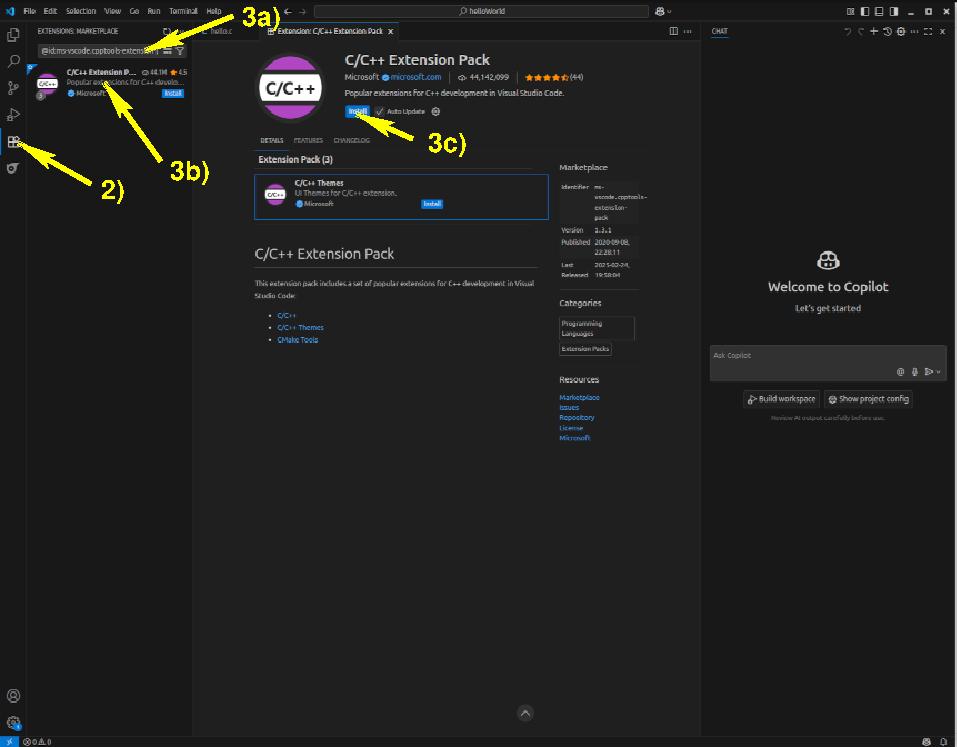Open editor More Actions ellipsis
The image size is (957, 747).
tap(688, 31)
